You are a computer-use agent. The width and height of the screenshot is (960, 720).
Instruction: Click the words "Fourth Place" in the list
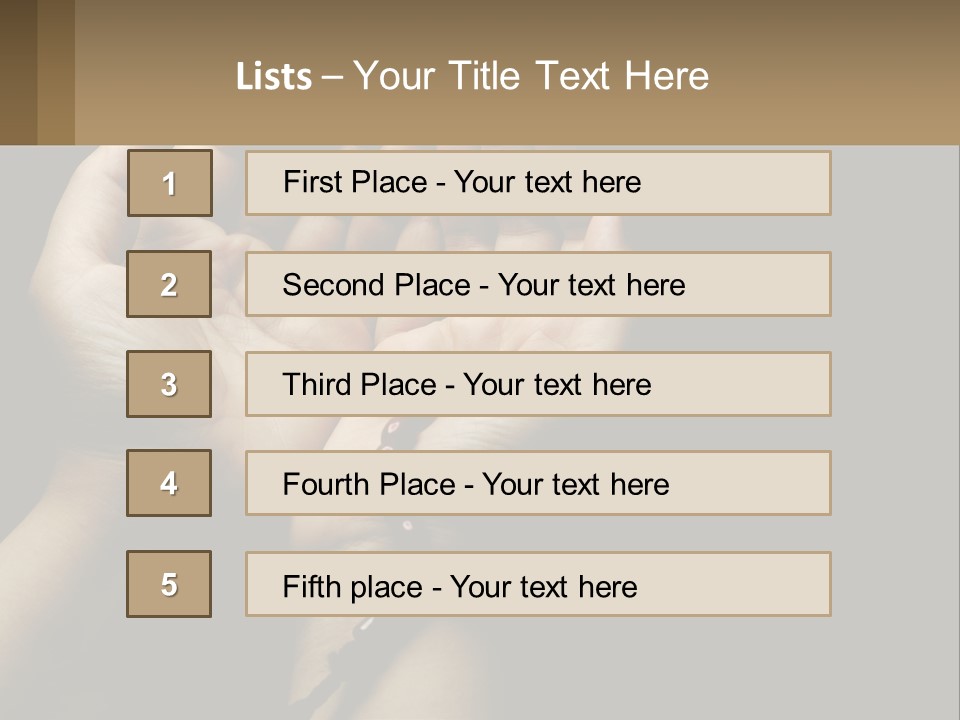368,485
